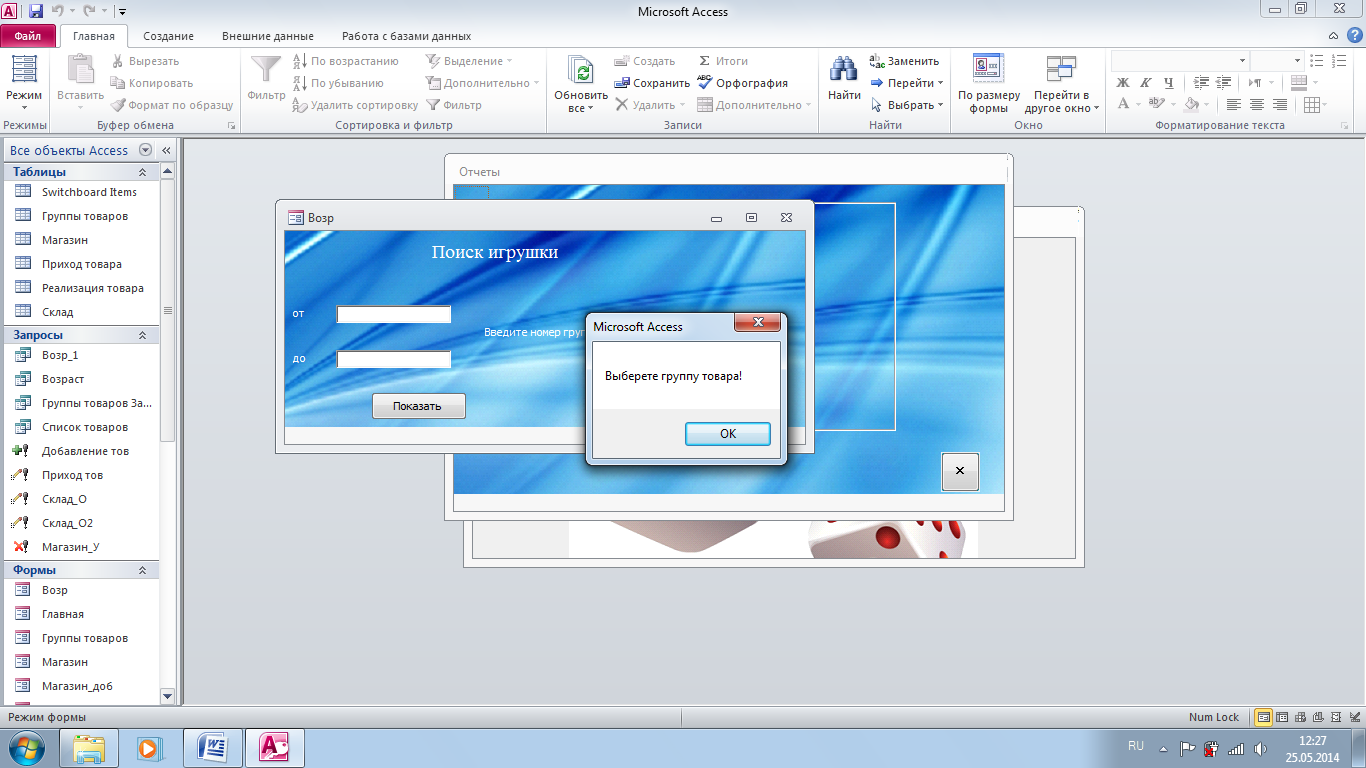The image size is (1366, 768).
Task: Click the Орфография spelling icon
Action: pyautogui.click(x=704, y=83)
